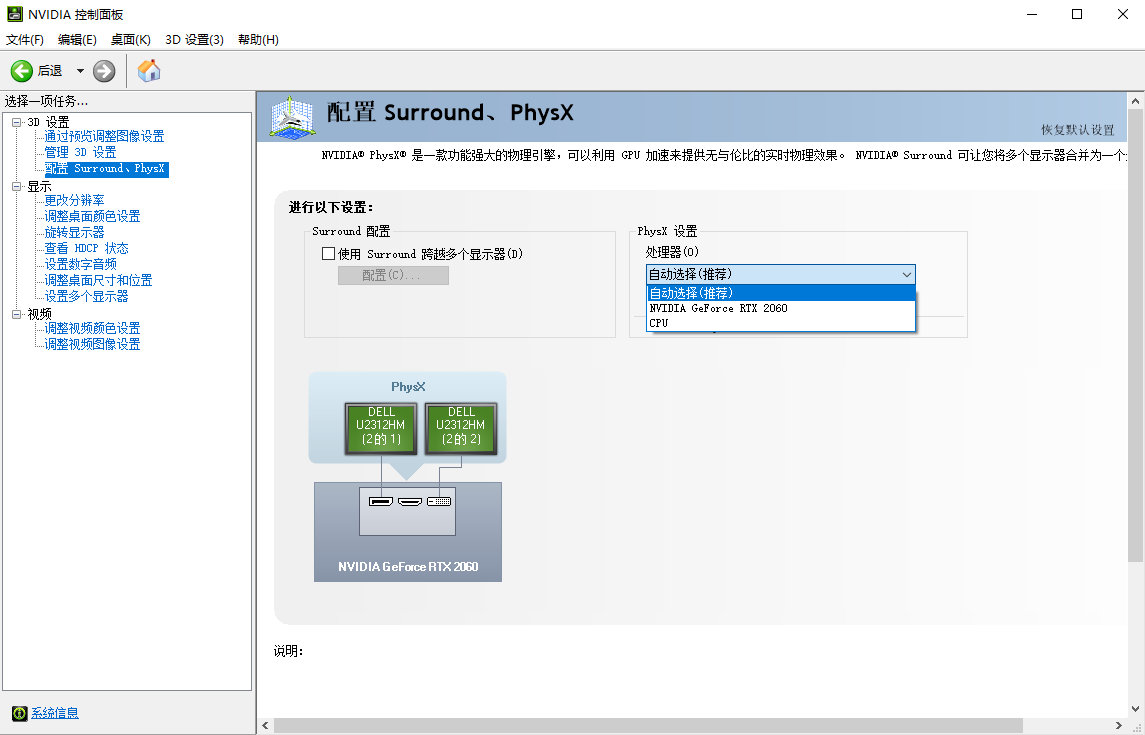Click horizontal scrollbar right arrow
This screenshot has height=735, width=1145.
1118,726
